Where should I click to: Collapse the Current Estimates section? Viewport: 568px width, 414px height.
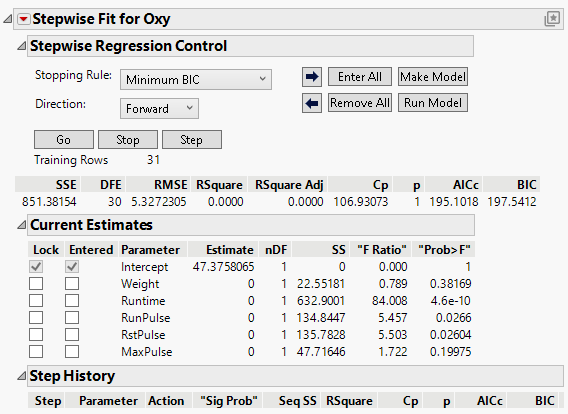[22, 225]
